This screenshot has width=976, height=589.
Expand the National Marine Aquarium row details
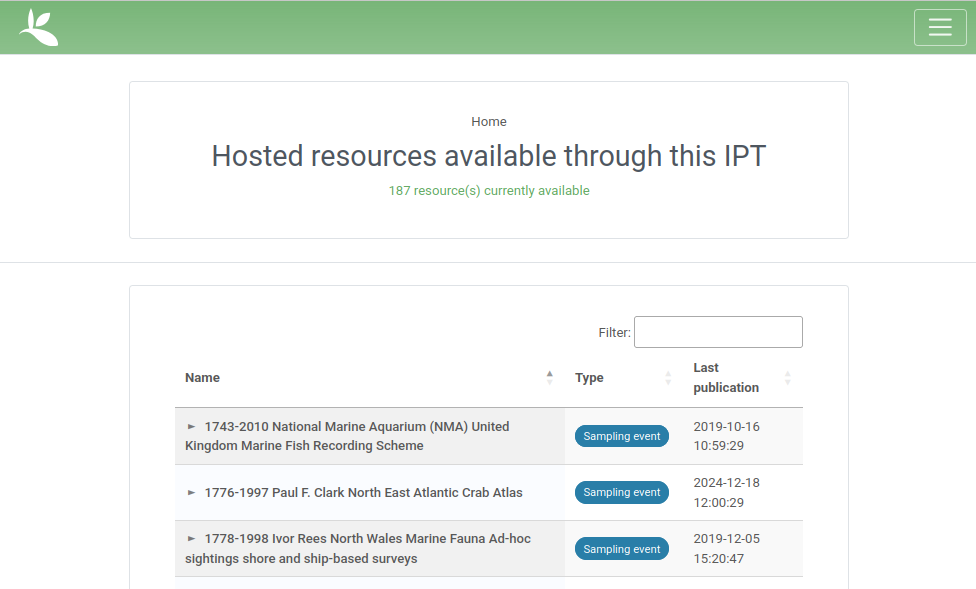click(x=191, y=426)
